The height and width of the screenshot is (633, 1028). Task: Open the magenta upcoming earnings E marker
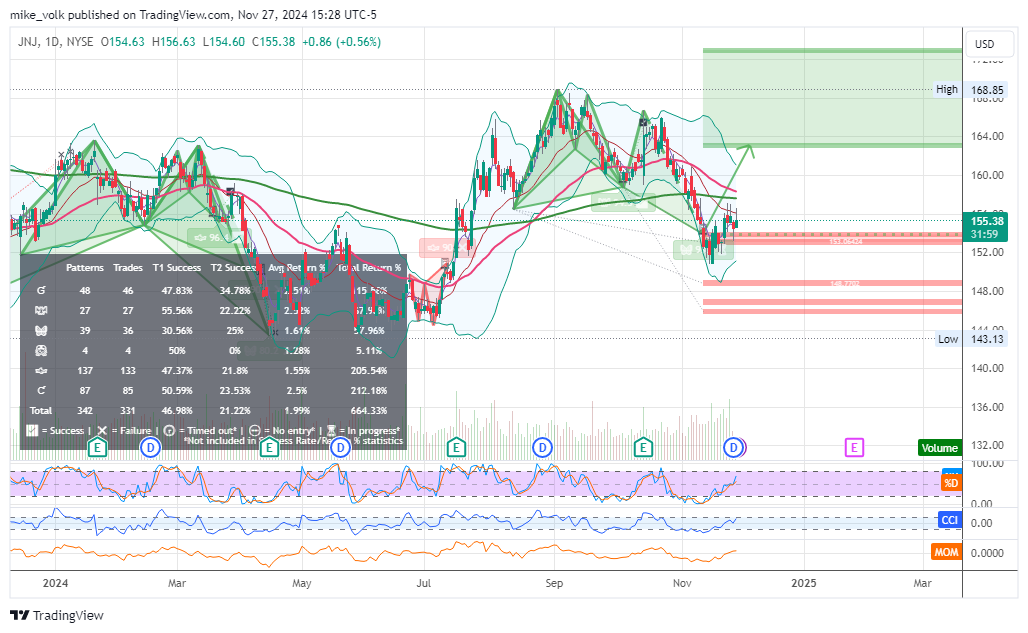click(854, 448)
